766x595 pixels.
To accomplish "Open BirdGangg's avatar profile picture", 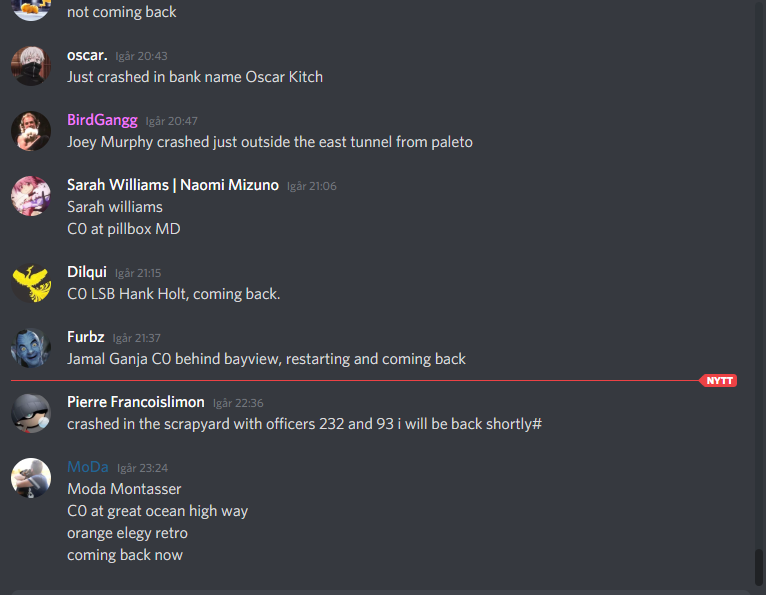I will point(31,131).
